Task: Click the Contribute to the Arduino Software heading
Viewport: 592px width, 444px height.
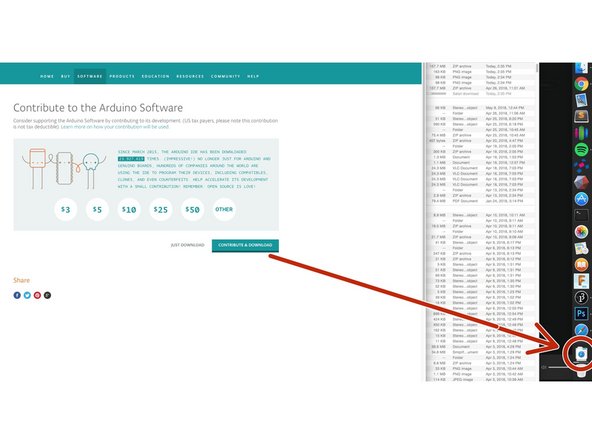Action: coord(98,108)
